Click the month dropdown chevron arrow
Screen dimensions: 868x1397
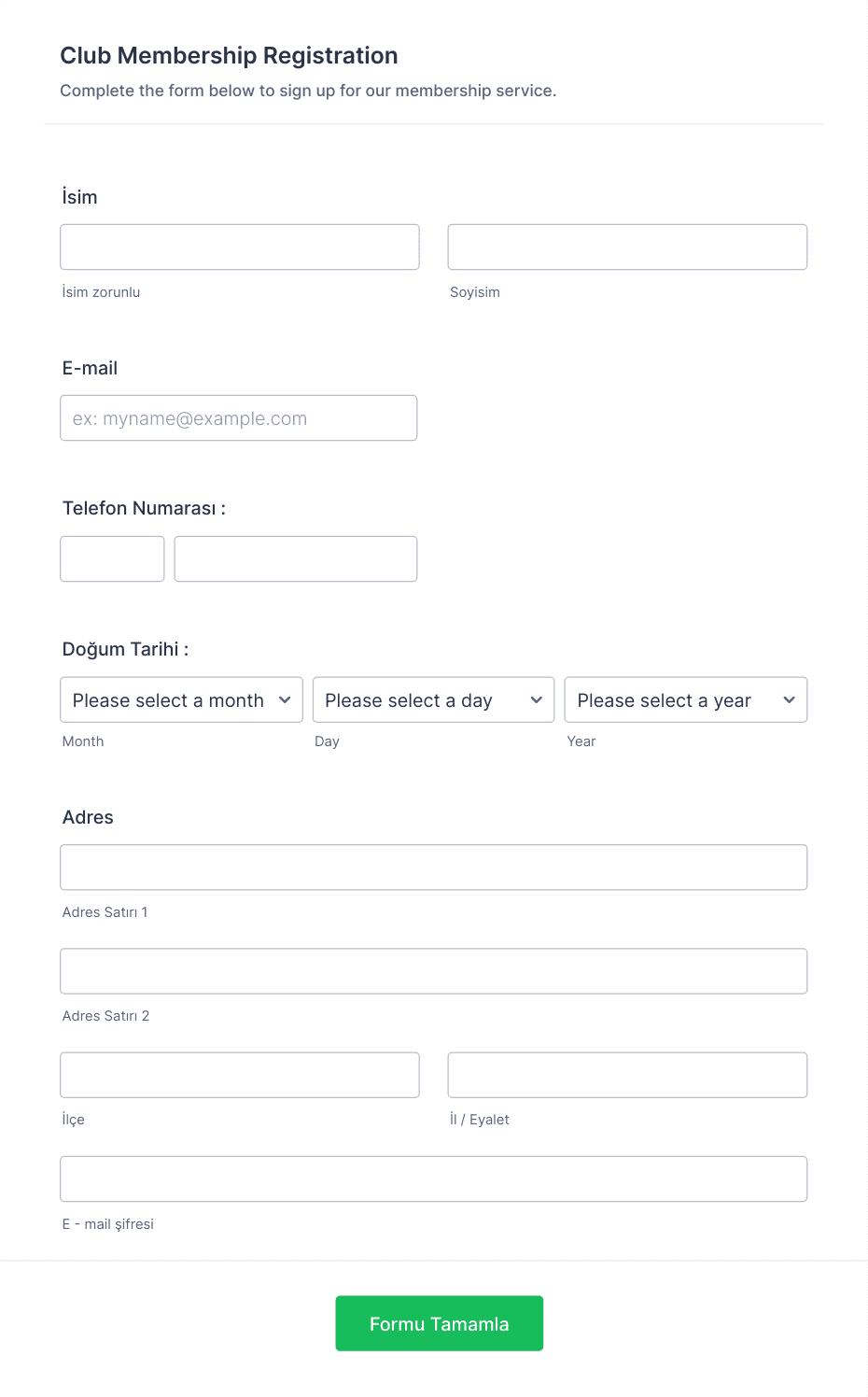coord(285,700)
